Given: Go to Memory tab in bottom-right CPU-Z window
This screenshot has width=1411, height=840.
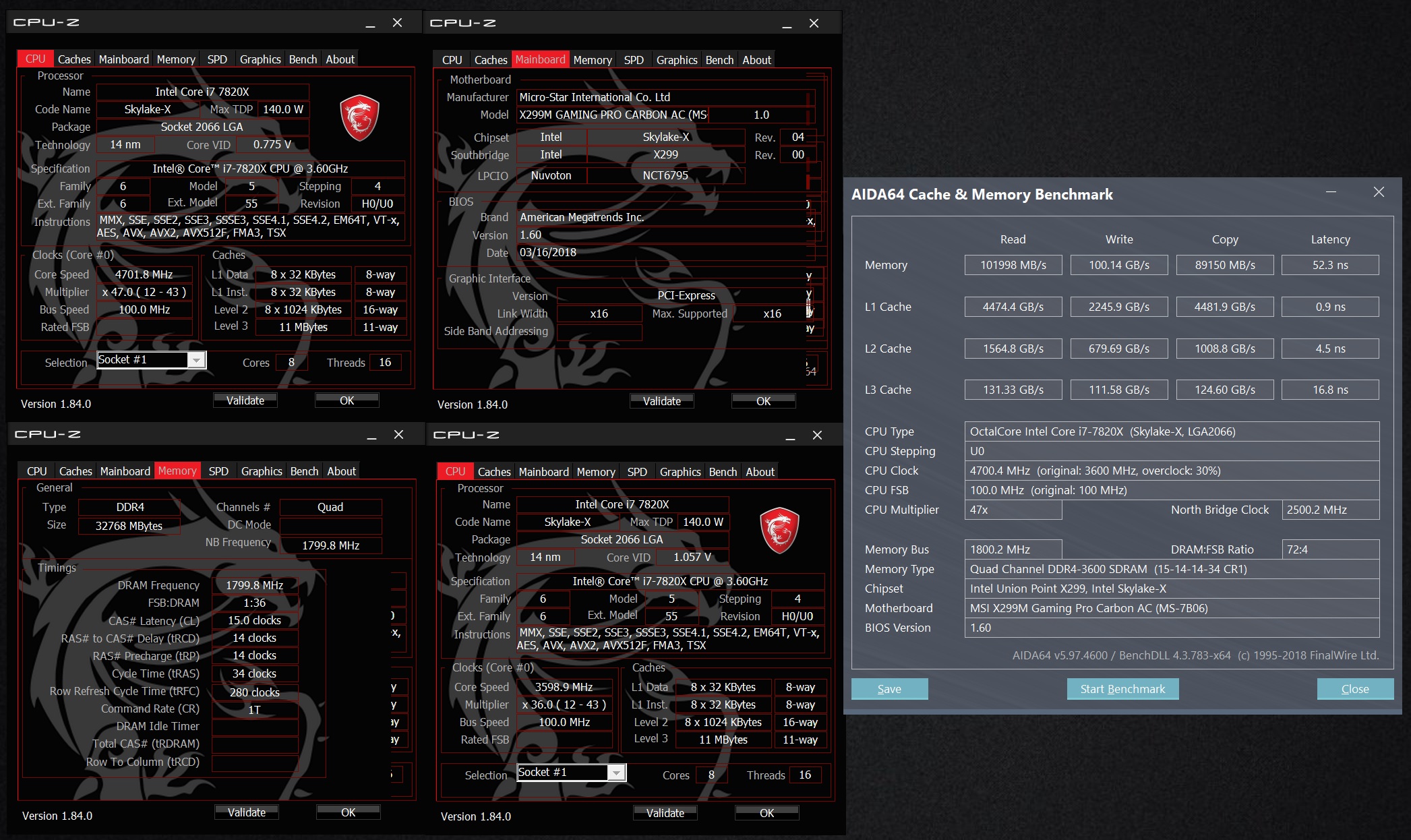Looking at the screenshot, I should tap(596, 472).
